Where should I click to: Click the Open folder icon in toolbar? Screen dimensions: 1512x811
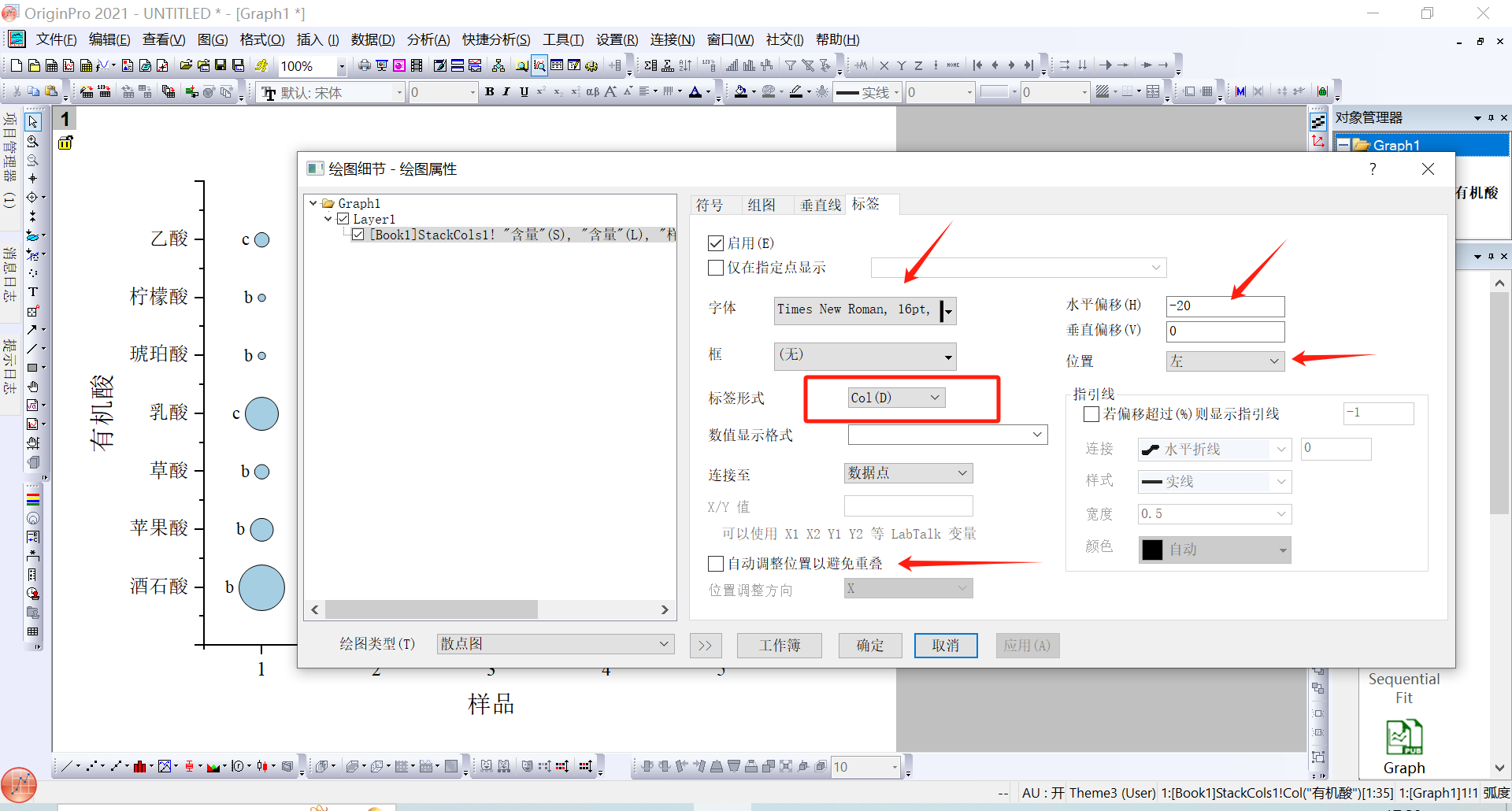(186, 65)
